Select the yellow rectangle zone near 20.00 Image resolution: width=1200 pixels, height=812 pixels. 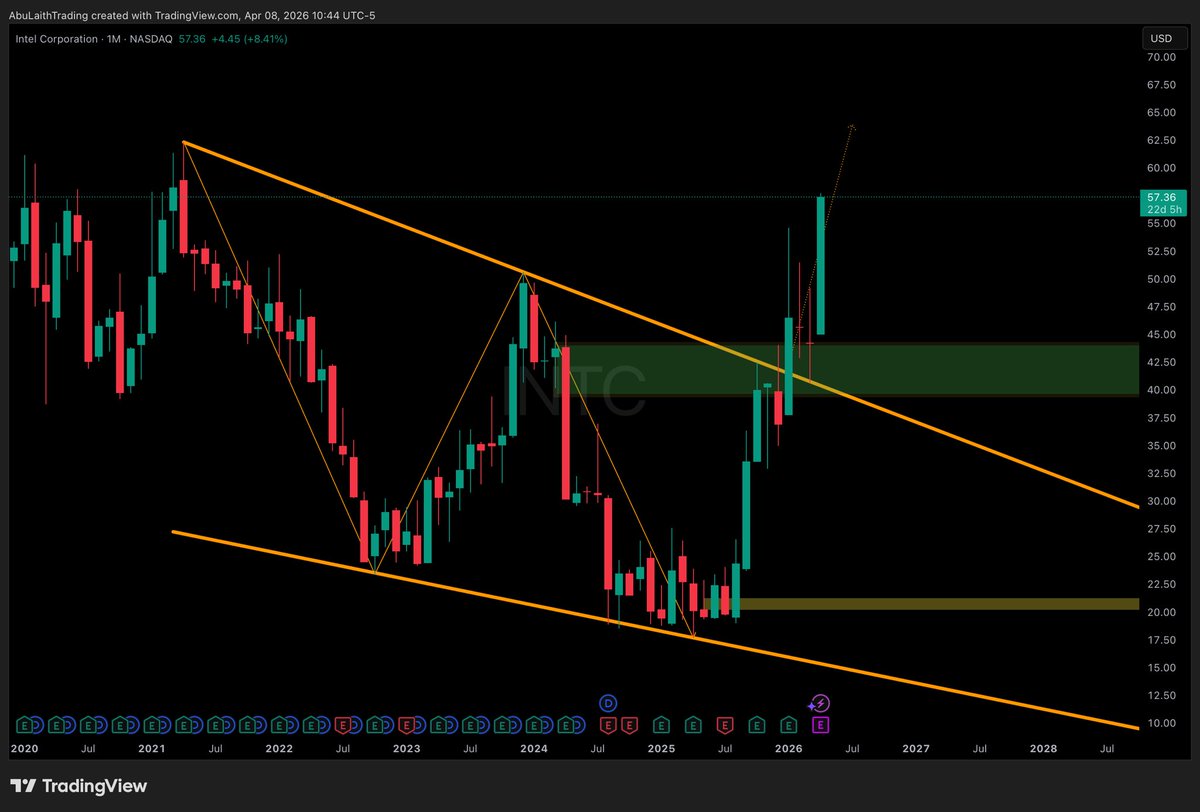pyautogui.click(x=920, y=604)
